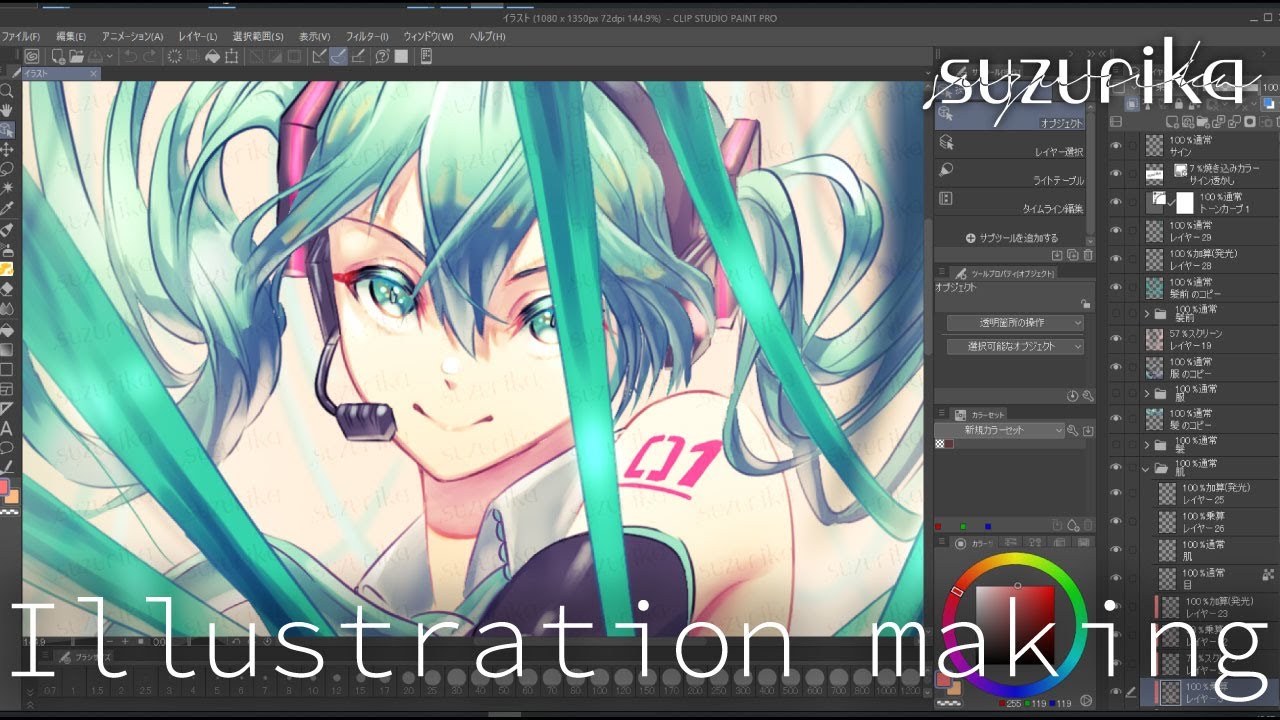Viewport: 1280px width, 720px height.
Task: Select the レイヤー28 layer thumbnail
Action: (x=1155, y=259)
